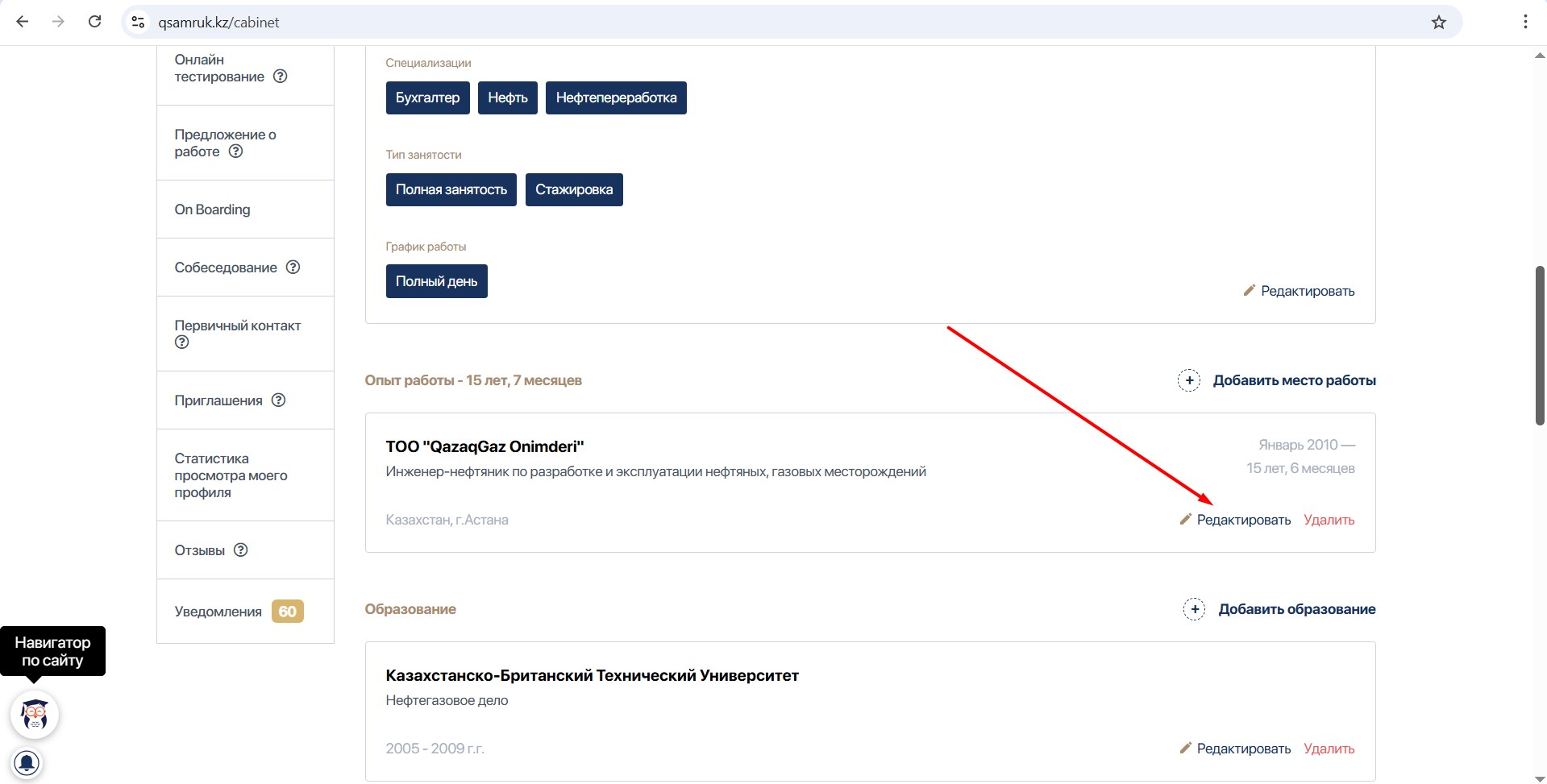
Task: Click the page vertical scrollbar thumb
Action: [1540, 345]
